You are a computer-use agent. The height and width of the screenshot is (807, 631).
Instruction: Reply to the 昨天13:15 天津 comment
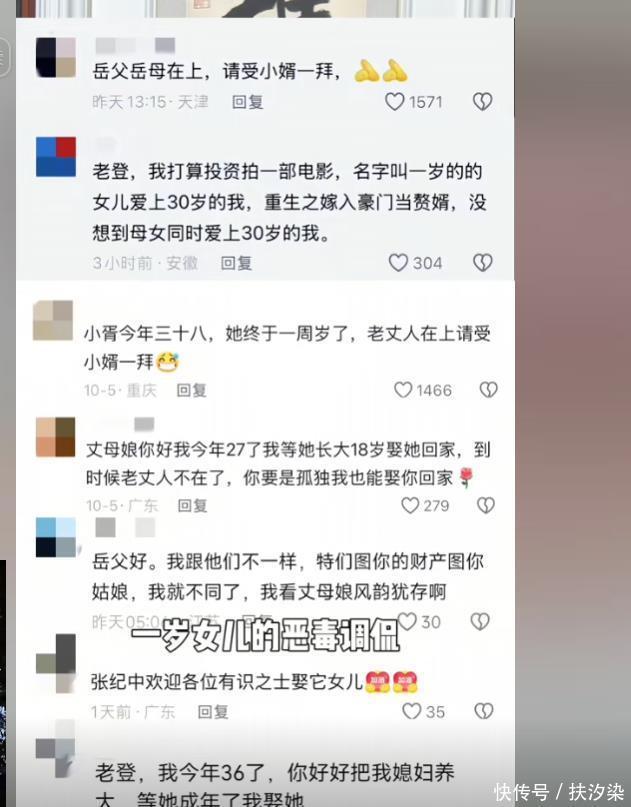[x=248, y=102]
